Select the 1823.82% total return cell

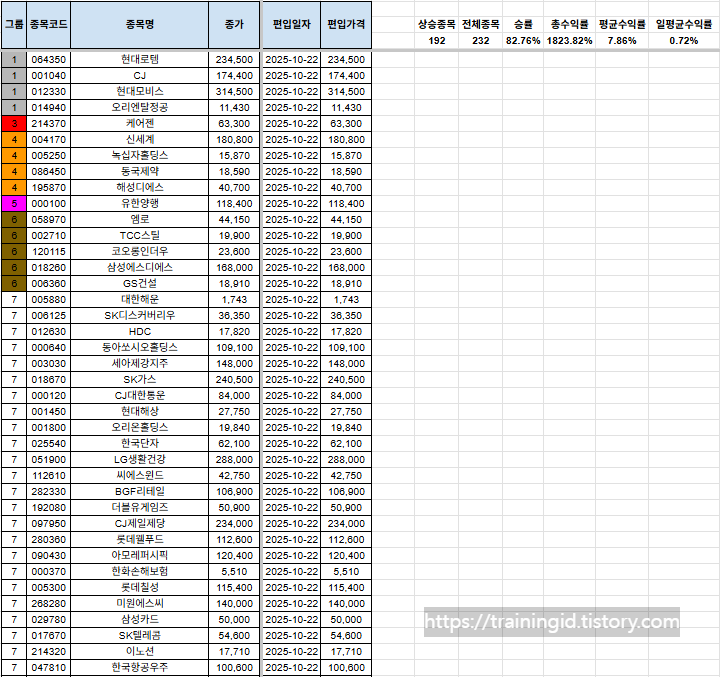[x=569, y=41]
